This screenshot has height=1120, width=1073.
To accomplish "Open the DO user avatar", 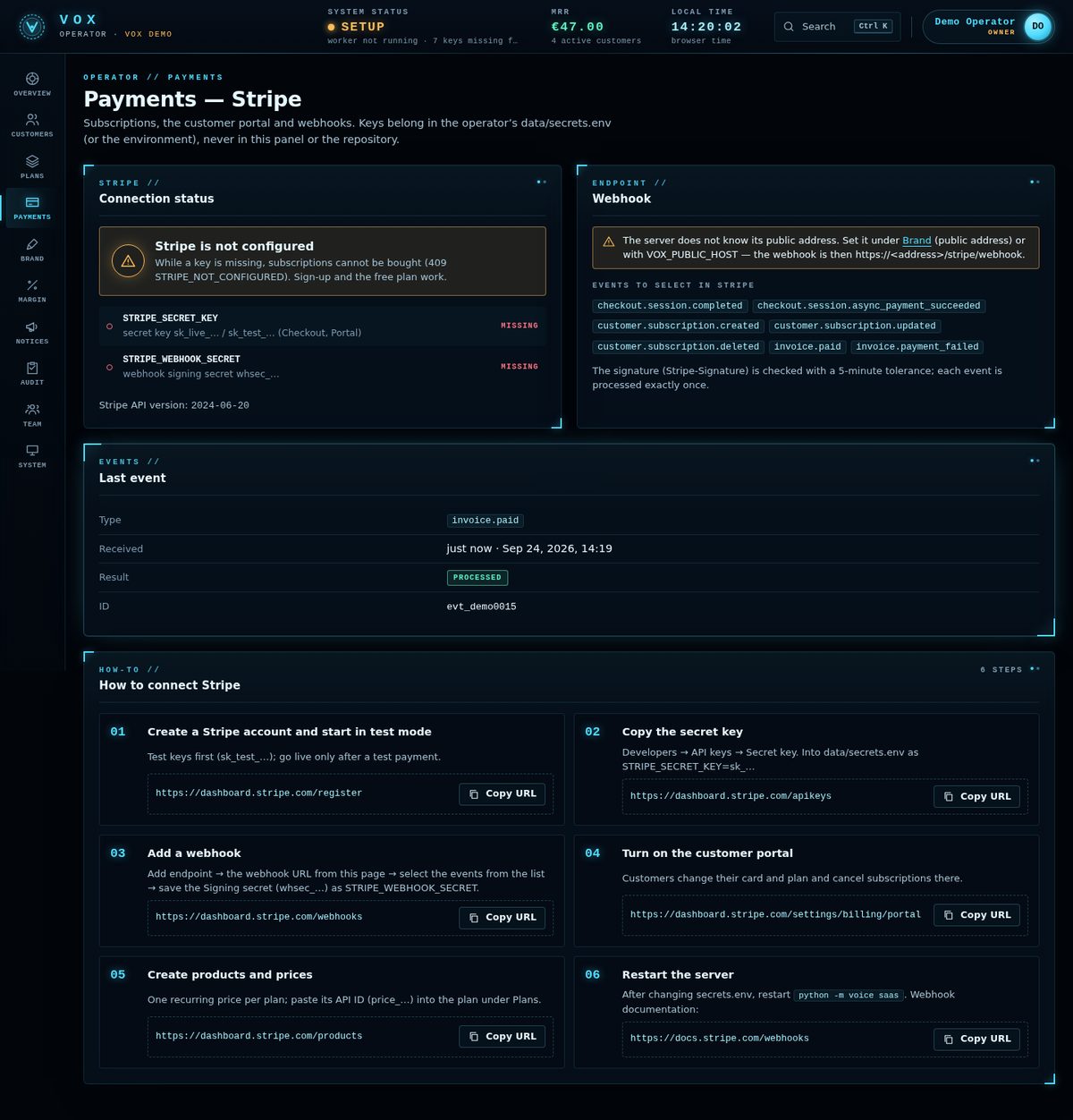I will 1037,27.
